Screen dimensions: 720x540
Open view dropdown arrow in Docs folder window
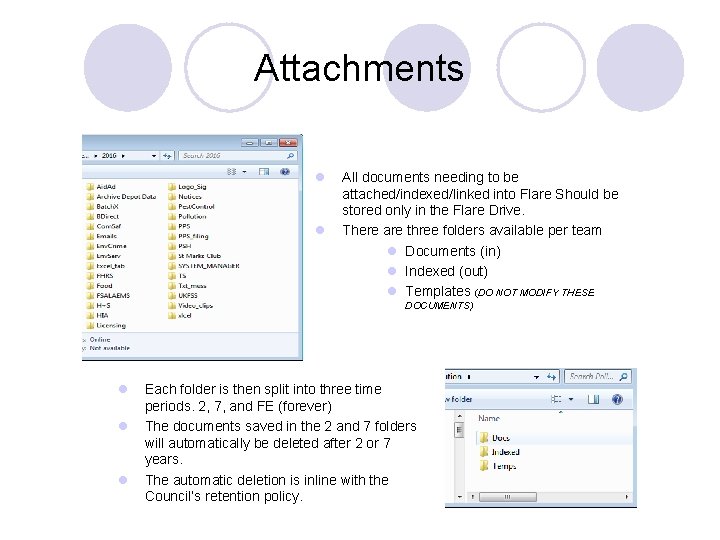[571, 399]
